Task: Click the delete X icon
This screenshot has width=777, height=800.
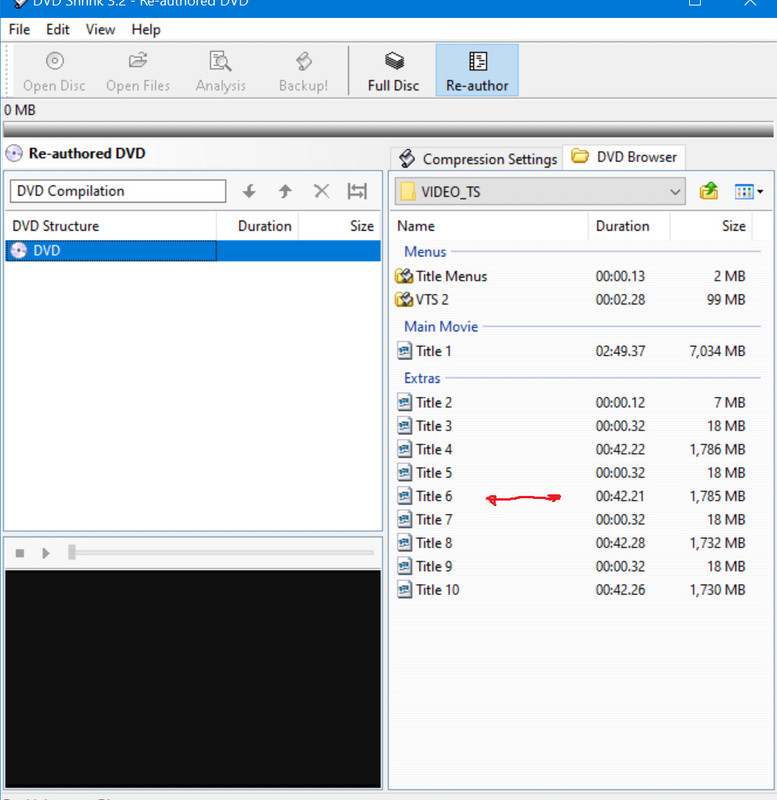Action: 321,192
